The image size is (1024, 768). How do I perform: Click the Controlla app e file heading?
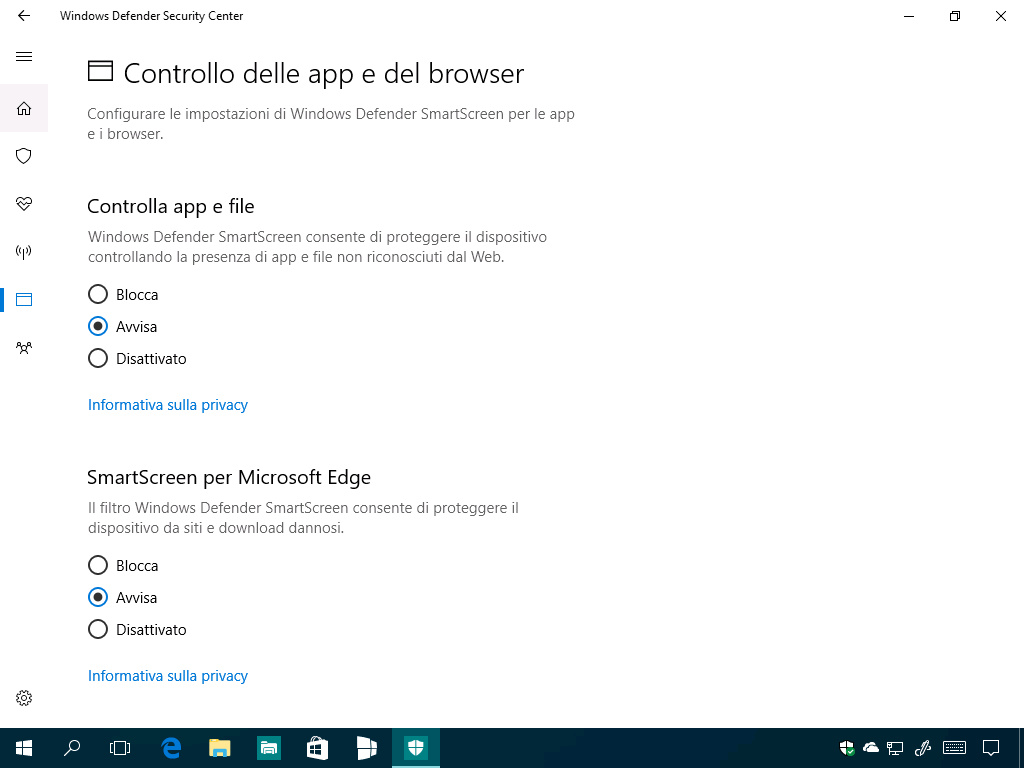tap(171, 206)
